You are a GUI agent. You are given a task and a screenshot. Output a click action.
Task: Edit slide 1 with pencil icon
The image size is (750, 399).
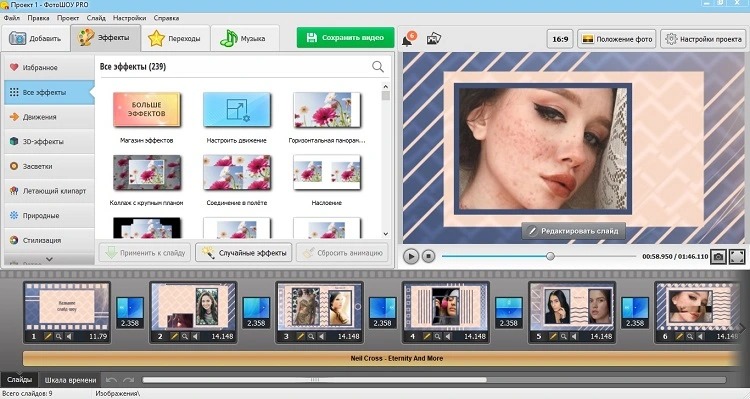(48, 336)
